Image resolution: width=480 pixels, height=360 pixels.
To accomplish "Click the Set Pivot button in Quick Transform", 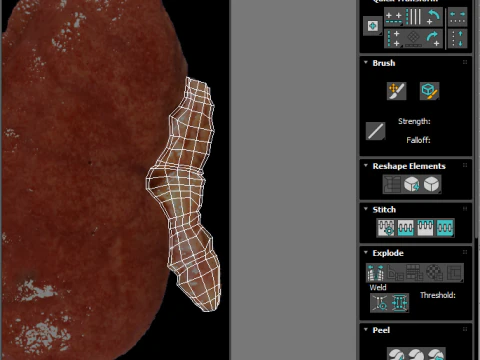I will tap(373, 26).
